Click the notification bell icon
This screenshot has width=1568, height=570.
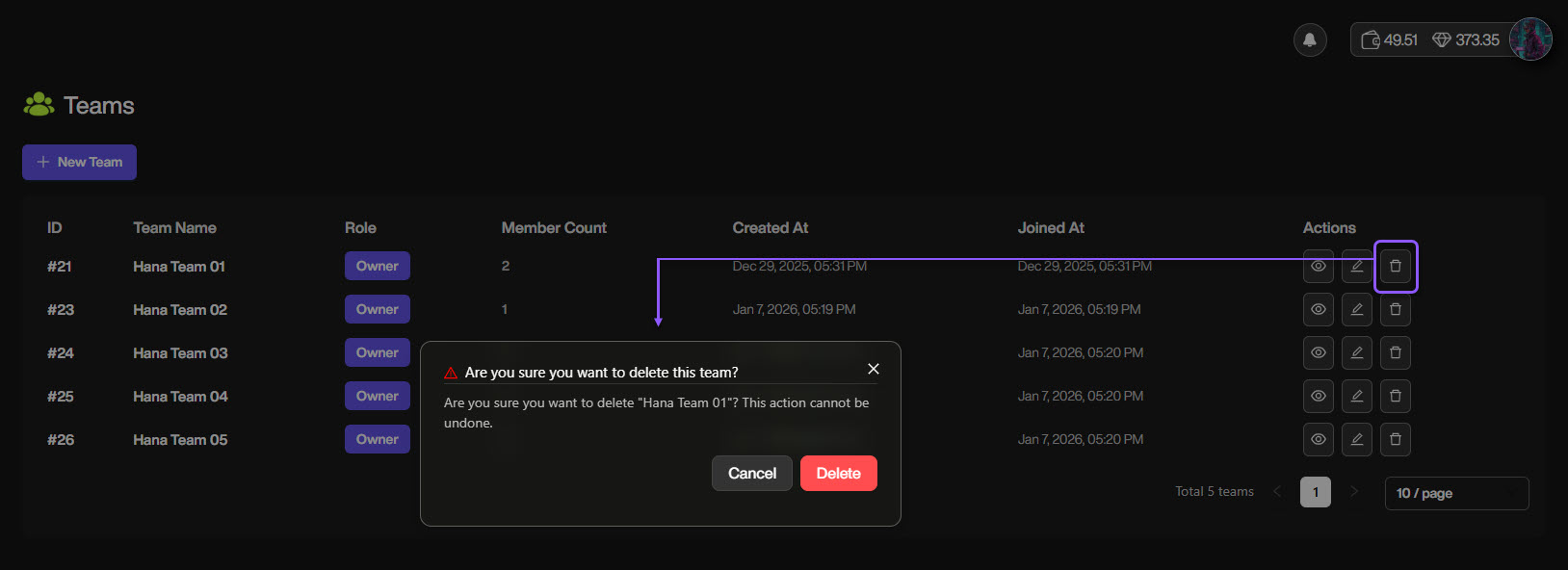click(x=1310, y=39)
